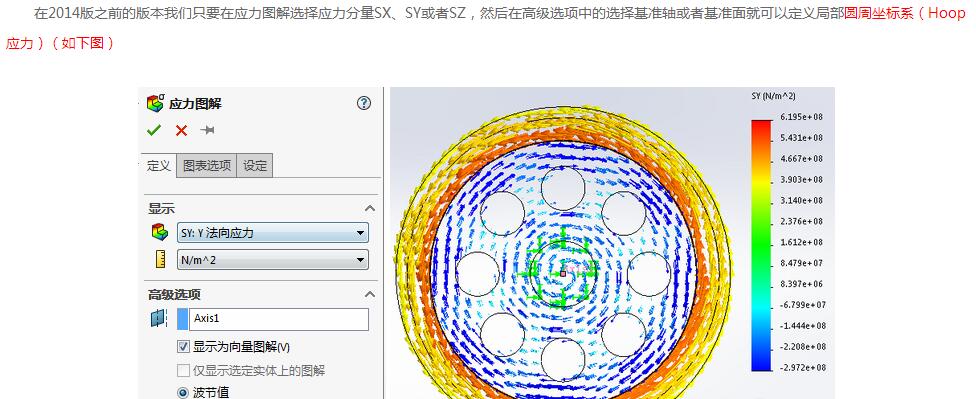Pin the property panel with the pushpin
The height and width of the screenshot is (399, 976).
point(207,130)
